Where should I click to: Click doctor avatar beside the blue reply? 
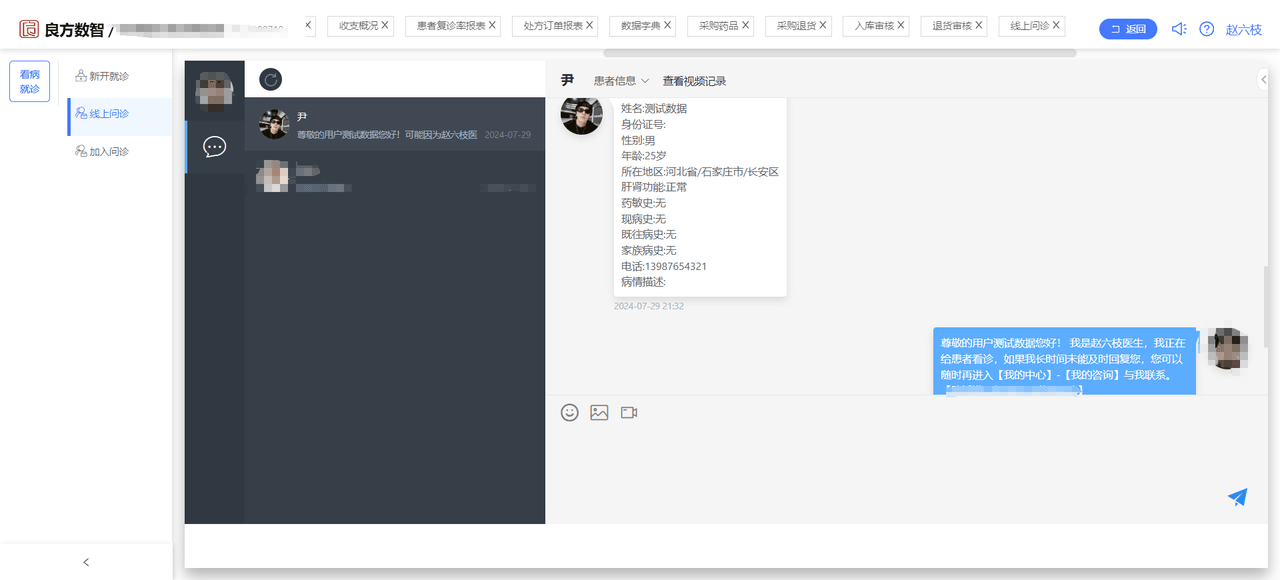pyautogui.click(x=1227, y=348)
